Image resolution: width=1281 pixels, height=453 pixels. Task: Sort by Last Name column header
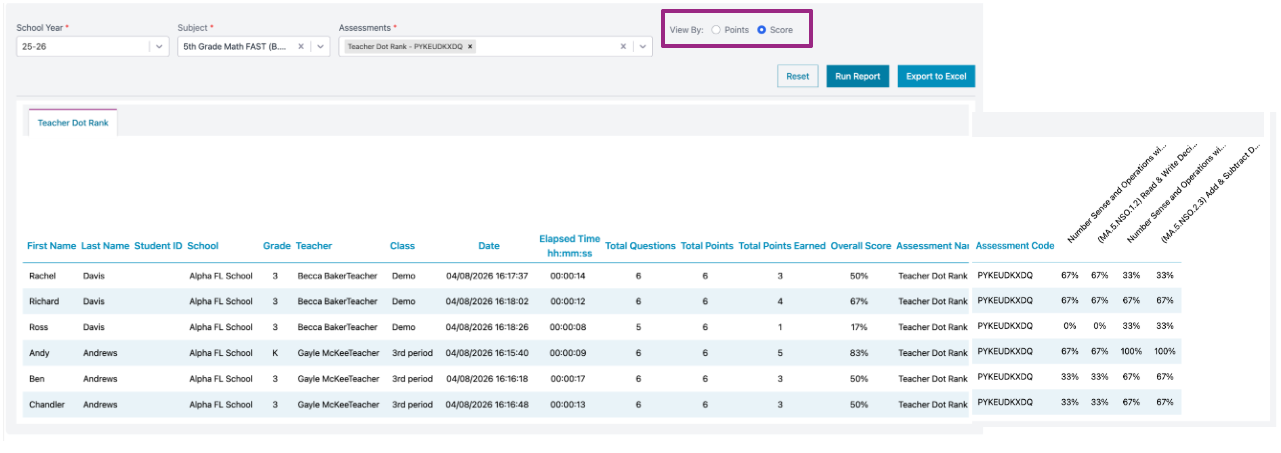(105, 246)
